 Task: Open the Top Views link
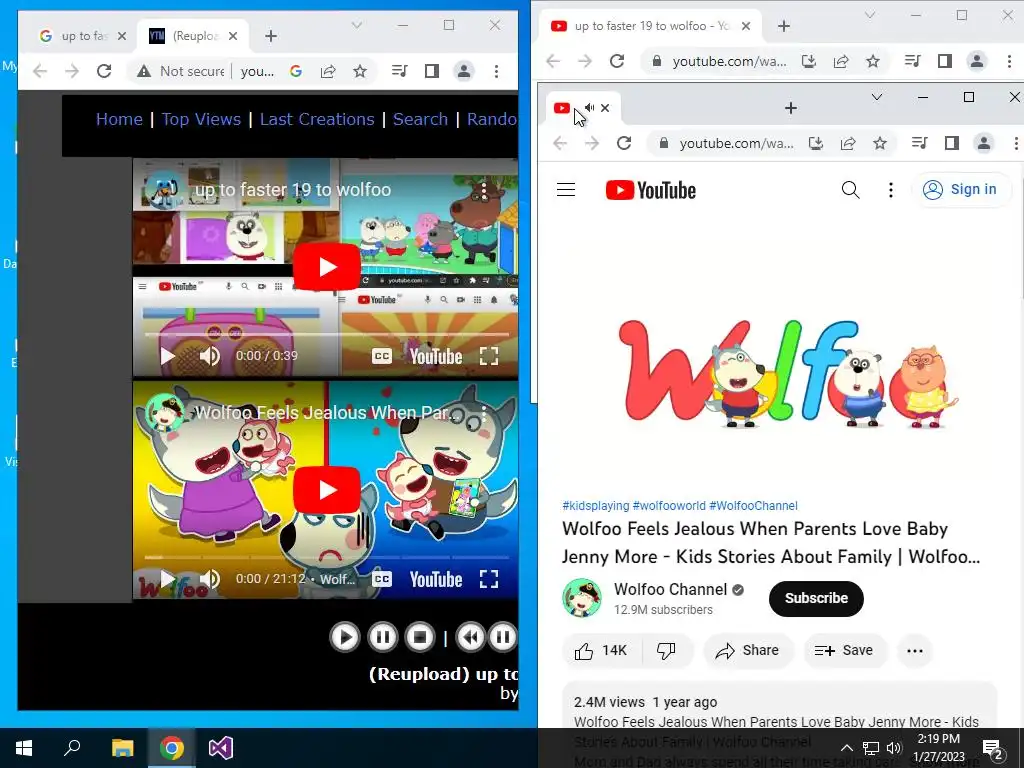pos(201,119)
